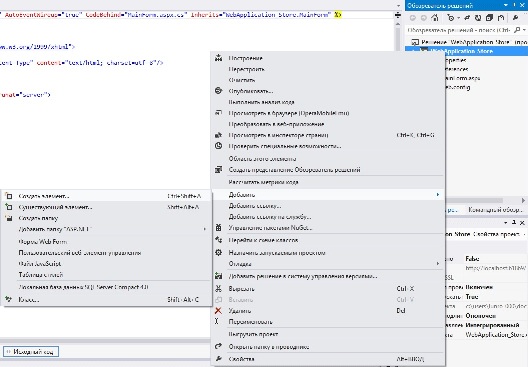Expand the Отладка (Debug) submenu arrow
The image size is (528, 367).
(x=438, y=263)
